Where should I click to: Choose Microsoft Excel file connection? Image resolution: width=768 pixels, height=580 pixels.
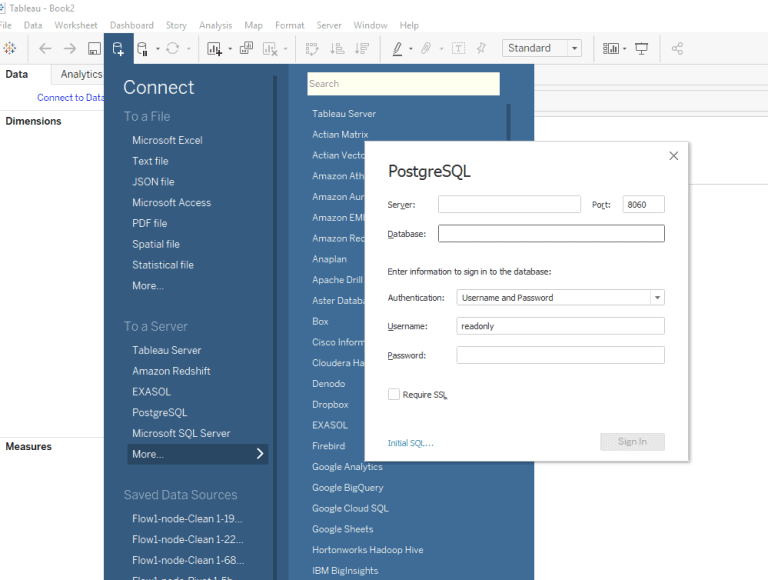[167, 140]
